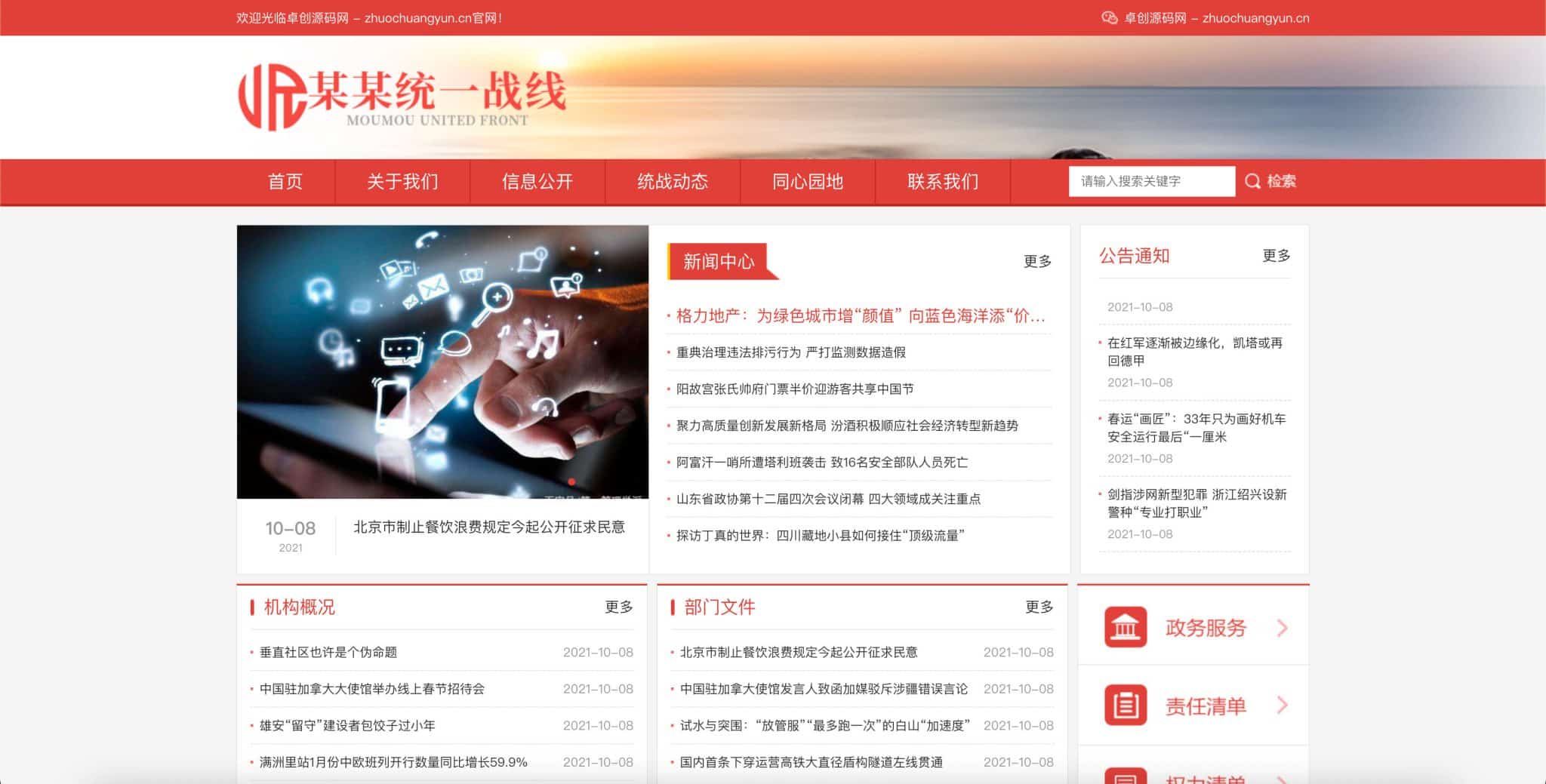Click the WeChat icon in top bar

1109,18
